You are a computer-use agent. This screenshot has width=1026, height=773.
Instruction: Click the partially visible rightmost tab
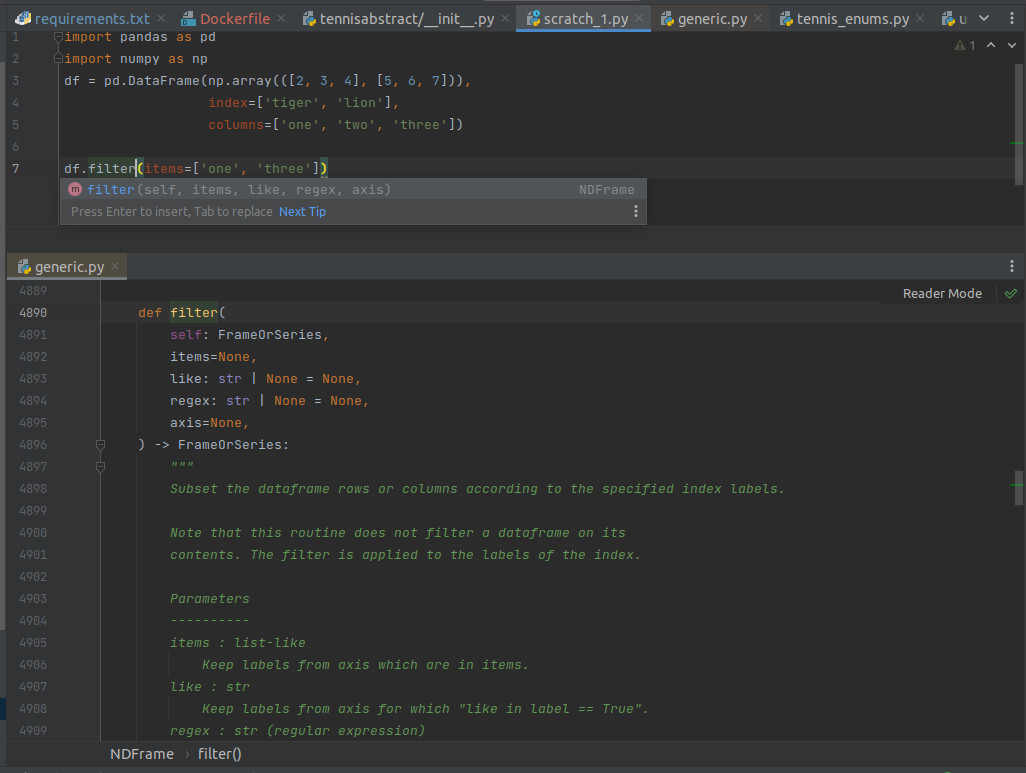click(x=955, y=19)
